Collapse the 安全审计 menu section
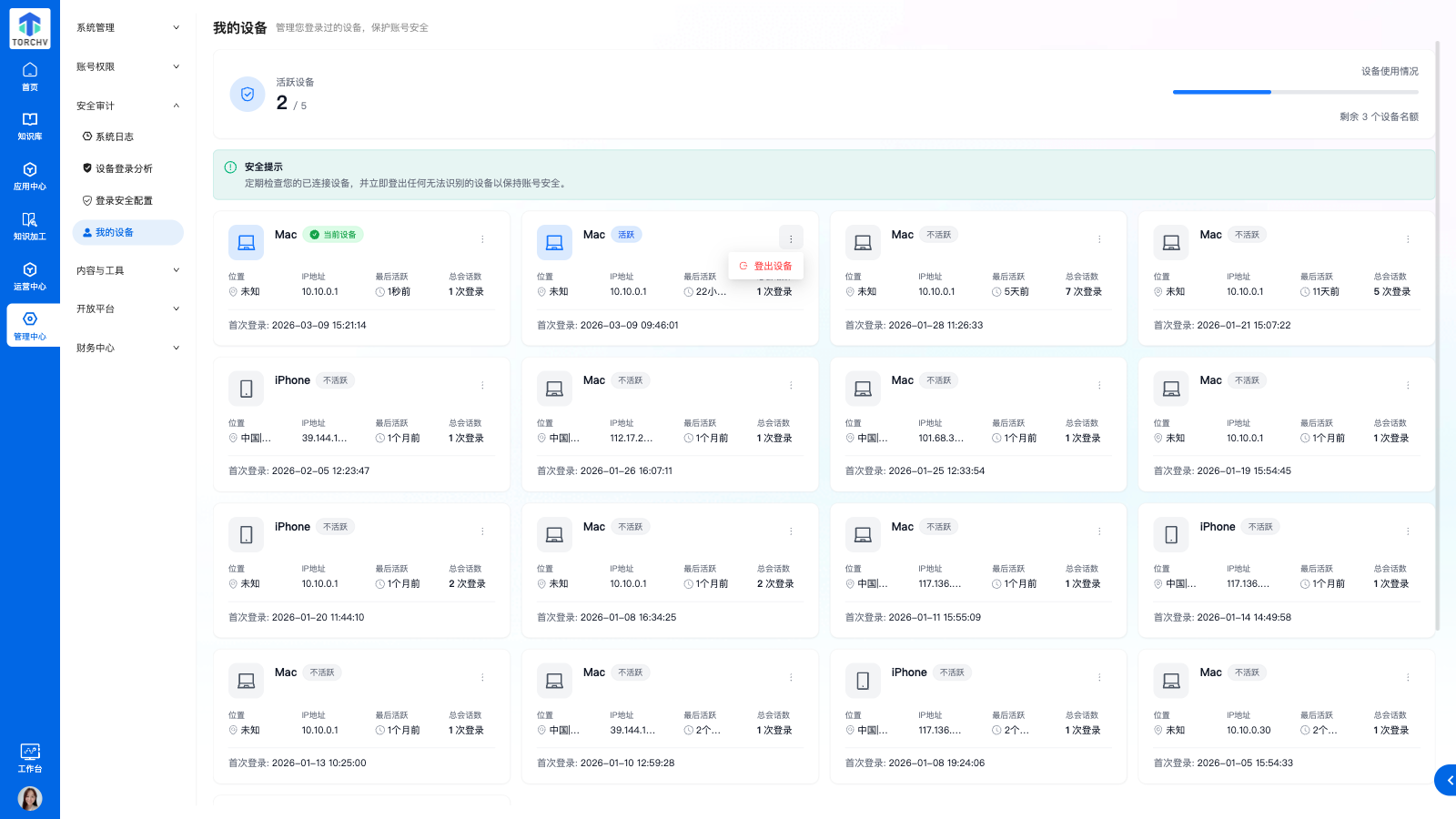 127,106
